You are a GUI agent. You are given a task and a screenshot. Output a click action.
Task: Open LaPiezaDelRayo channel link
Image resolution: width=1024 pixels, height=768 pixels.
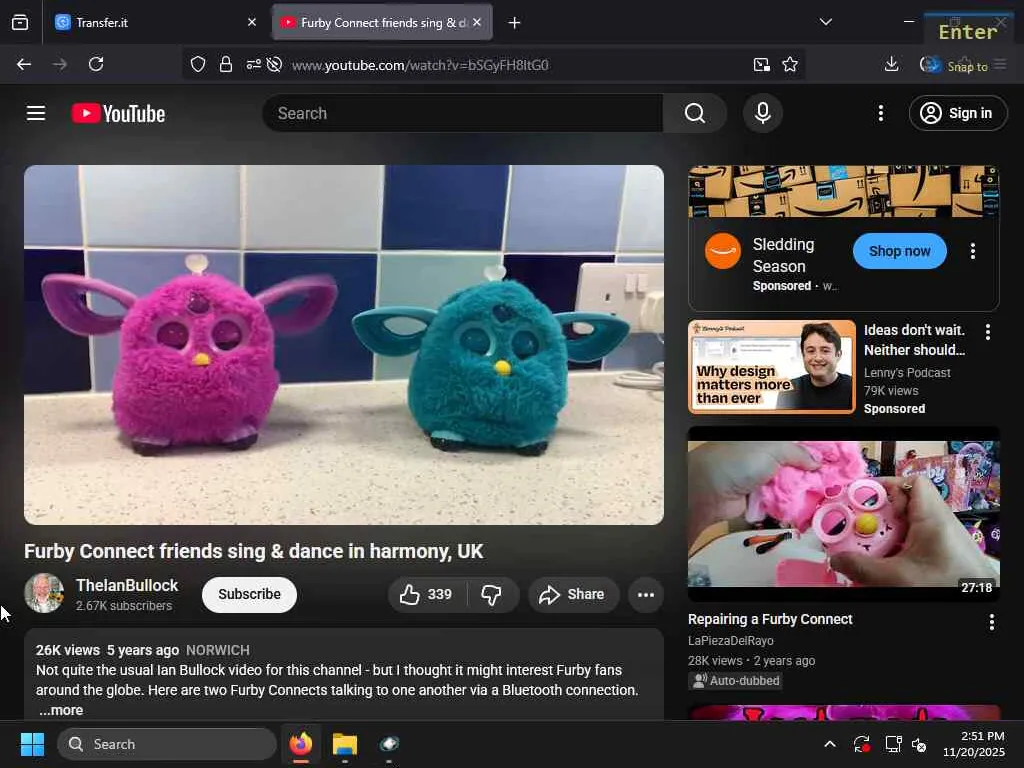[x=730, y=641]
